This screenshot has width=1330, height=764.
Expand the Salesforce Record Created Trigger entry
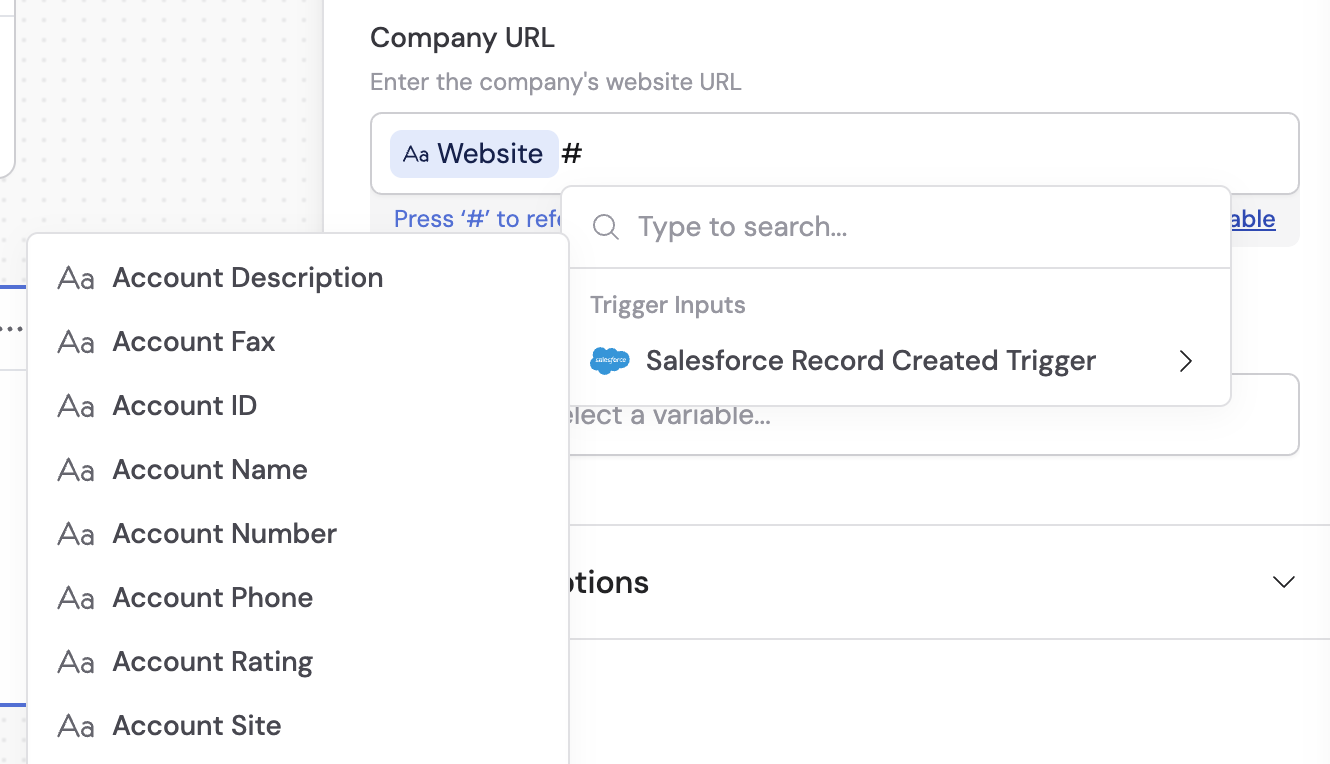click(1185, 361)
